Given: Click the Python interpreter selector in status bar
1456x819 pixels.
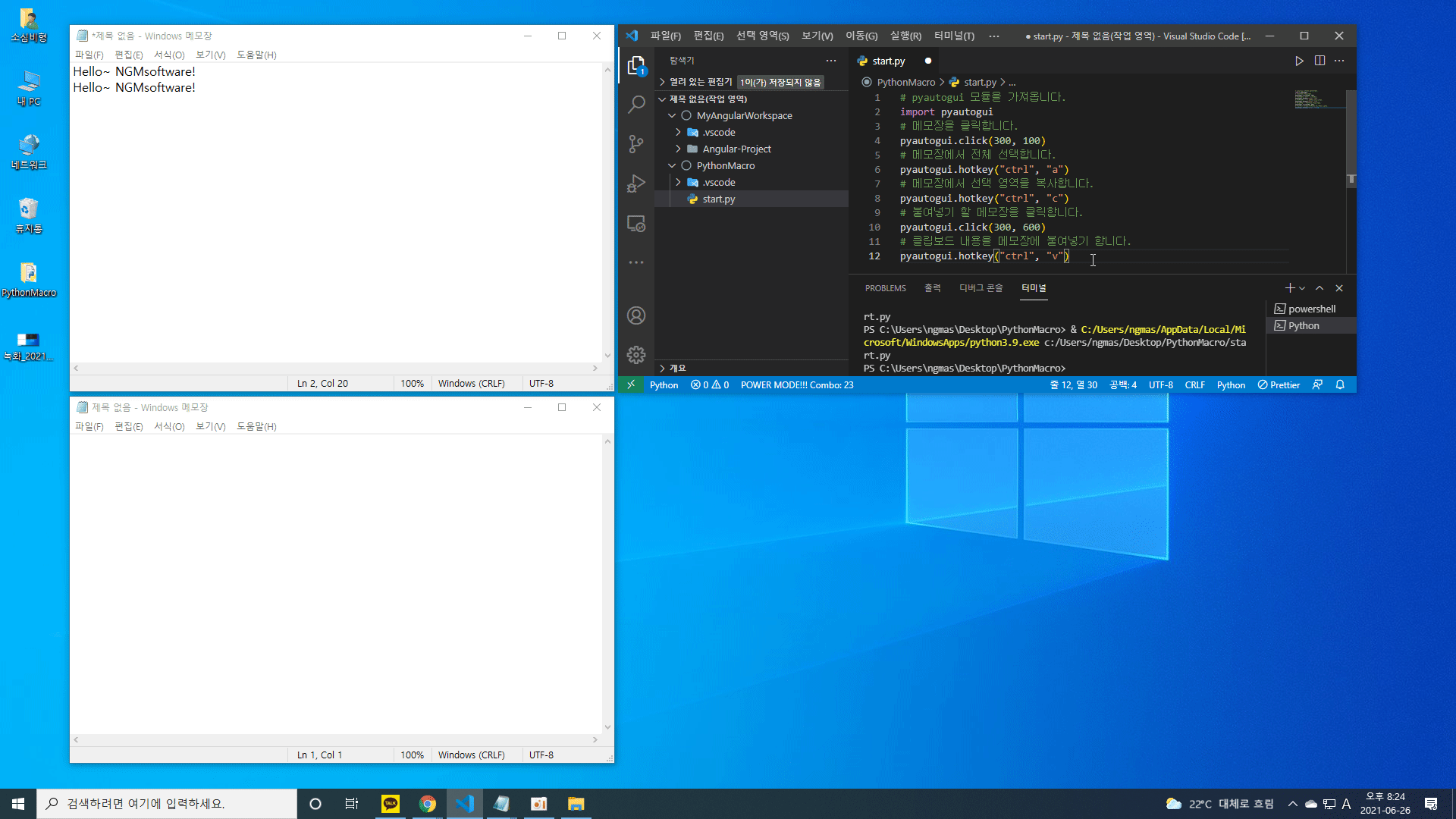Looking at the screenshot, I should point(664,385).
